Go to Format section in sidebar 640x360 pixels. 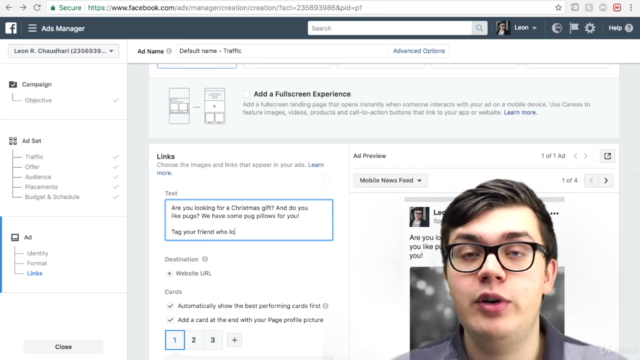pos(37,263)
